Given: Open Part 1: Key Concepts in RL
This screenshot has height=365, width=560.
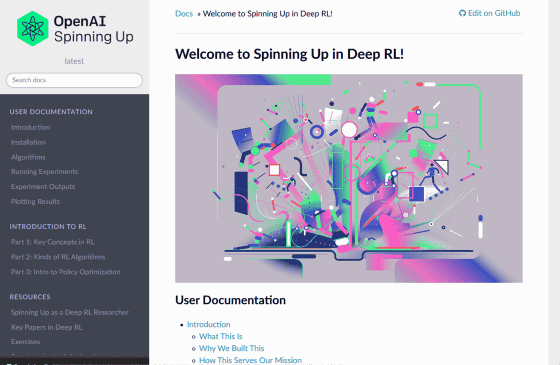Looking at the screenshot, I should pos(52,242).
